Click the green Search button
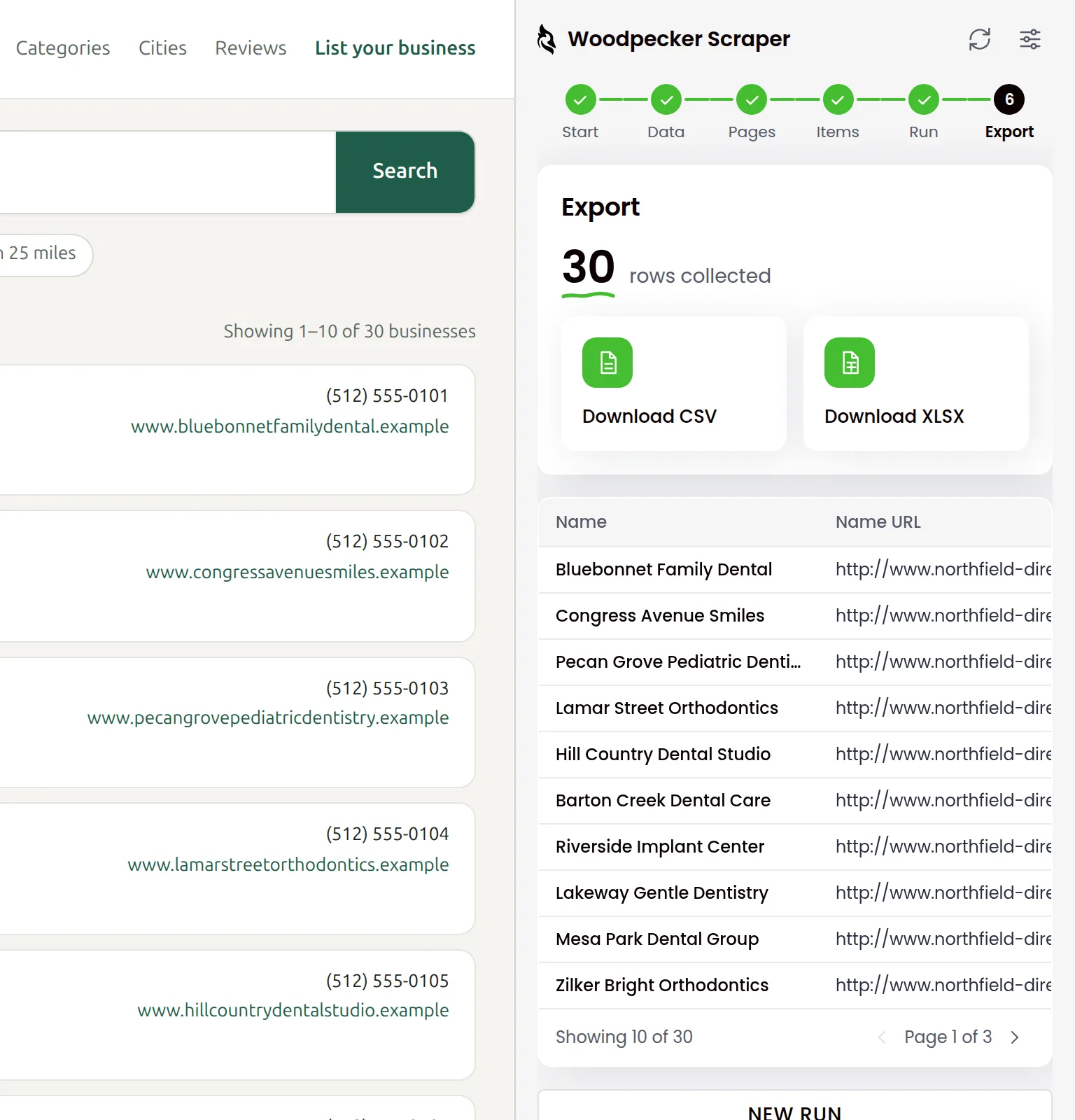This screenshot has height=1120, width=1075. pyautogui.click(x=405, y=171)
